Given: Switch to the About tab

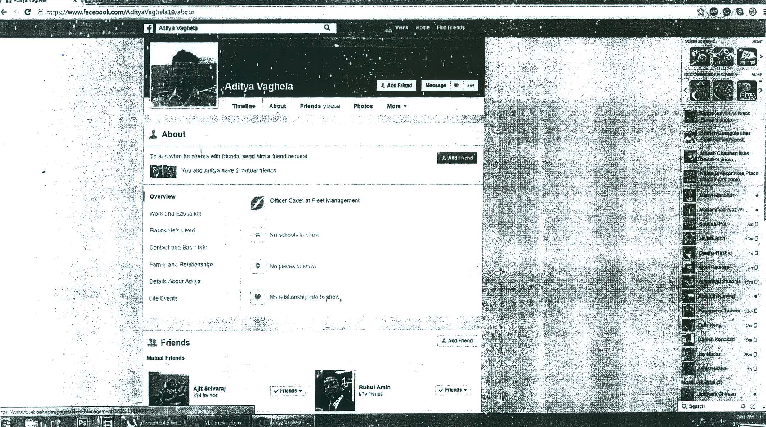Looking at the screenshot, I should [277, 106].
